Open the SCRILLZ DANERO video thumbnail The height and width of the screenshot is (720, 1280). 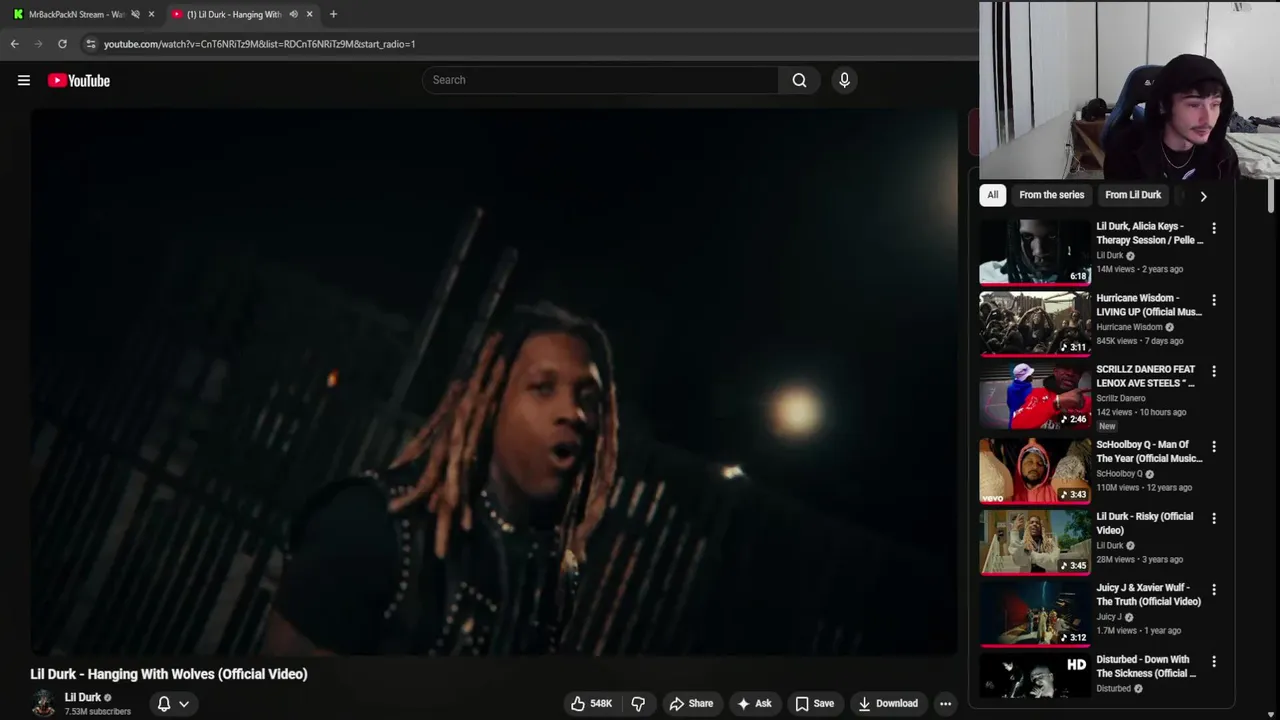(1035, 395)
